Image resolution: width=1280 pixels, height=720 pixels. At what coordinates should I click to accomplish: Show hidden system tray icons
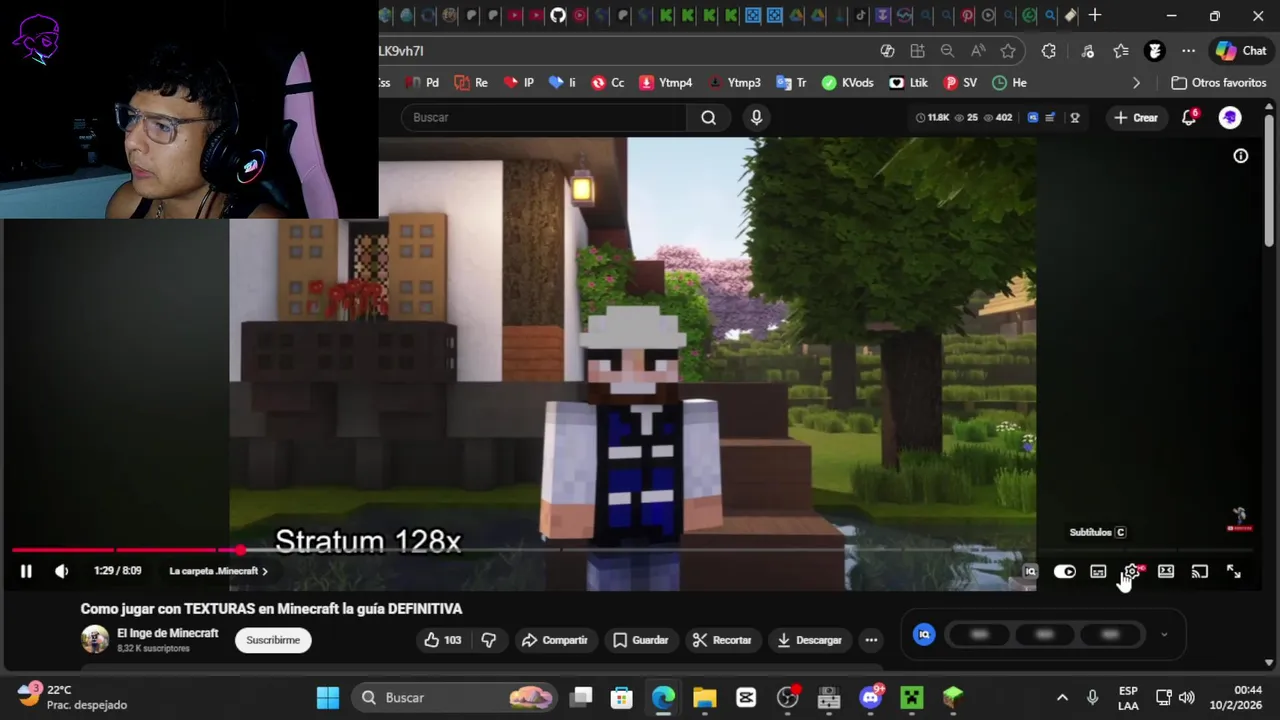tap(1062, 697)
